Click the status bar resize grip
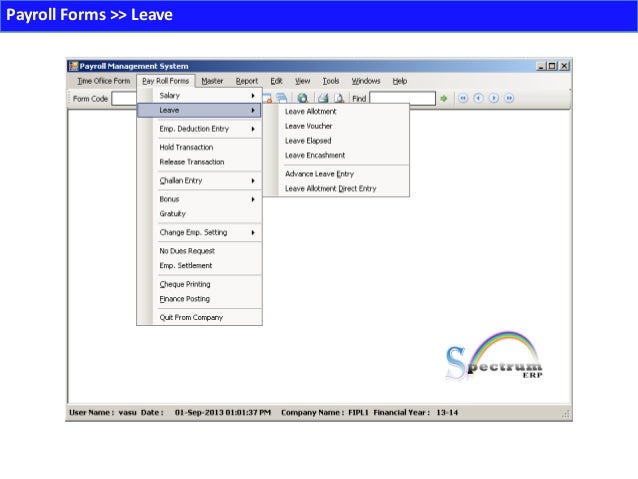The image size is (638, 479). pos(566,414)
